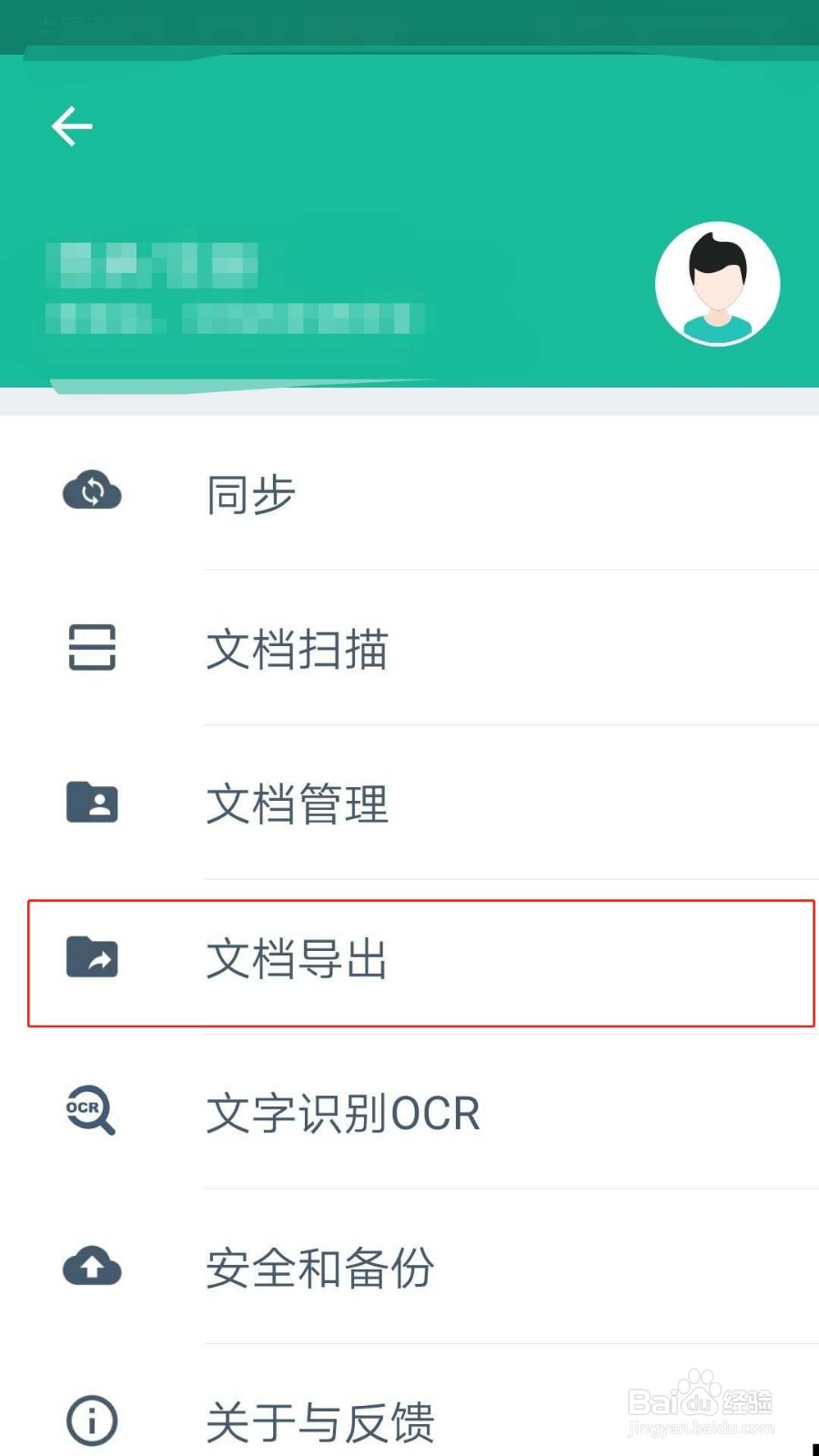Open 文档管理 from the menu

297,804
